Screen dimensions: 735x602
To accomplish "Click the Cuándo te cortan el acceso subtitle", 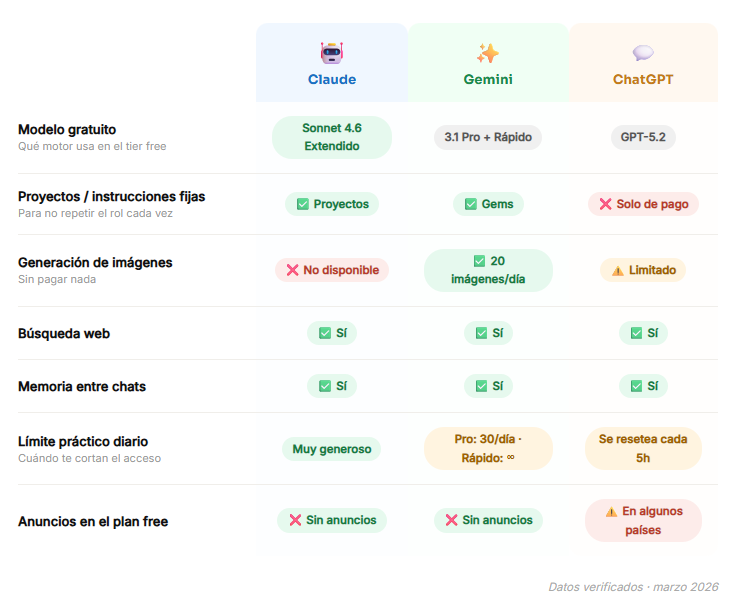I will (x=89, y=458).
